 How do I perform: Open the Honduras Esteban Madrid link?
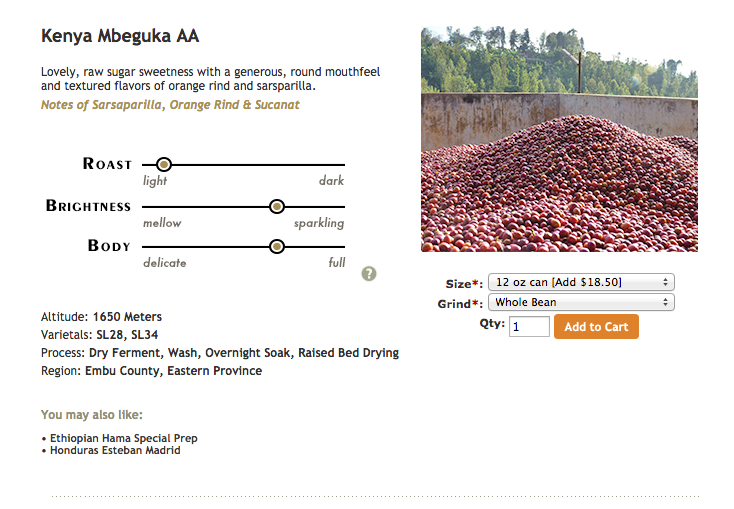point(115,450)
